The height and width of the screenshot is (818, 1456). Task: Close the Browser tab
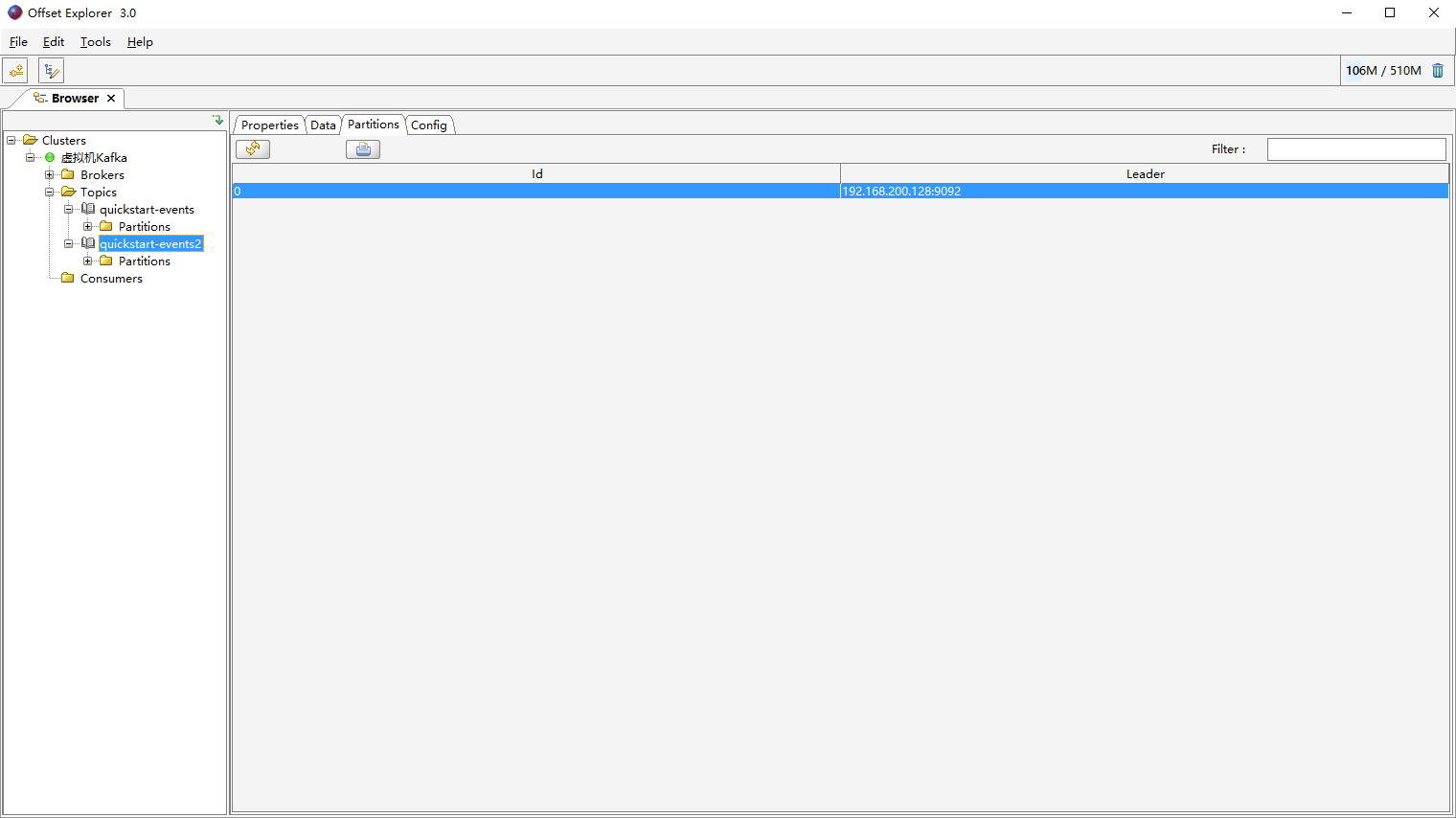[111, 99]
